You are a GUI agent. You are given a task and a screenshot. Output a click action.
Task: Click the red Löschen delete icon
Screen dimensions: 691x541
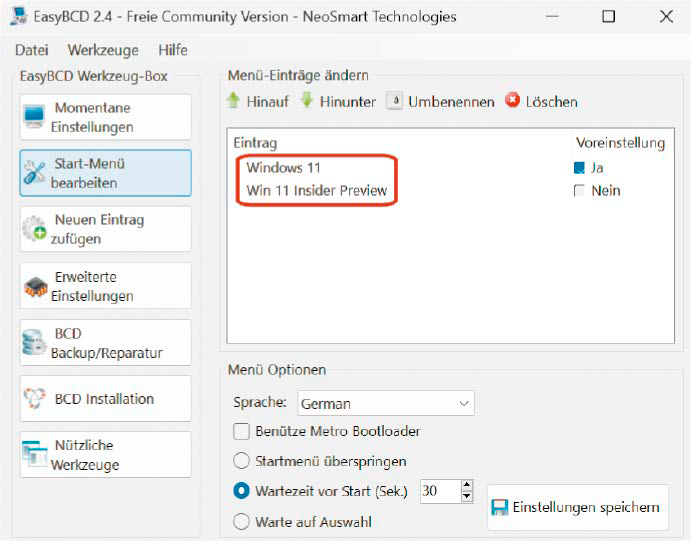(x=512, y=100)
